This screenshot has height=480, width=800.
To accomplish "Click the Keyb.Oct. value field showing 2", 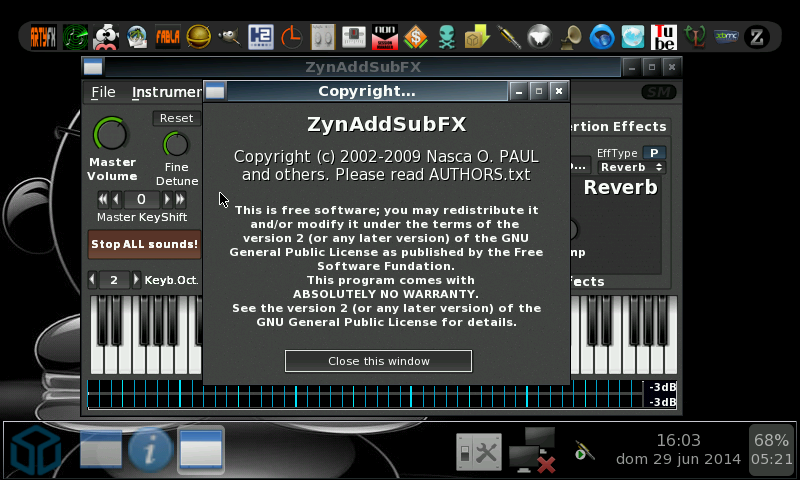I will (x=114, y=280).
